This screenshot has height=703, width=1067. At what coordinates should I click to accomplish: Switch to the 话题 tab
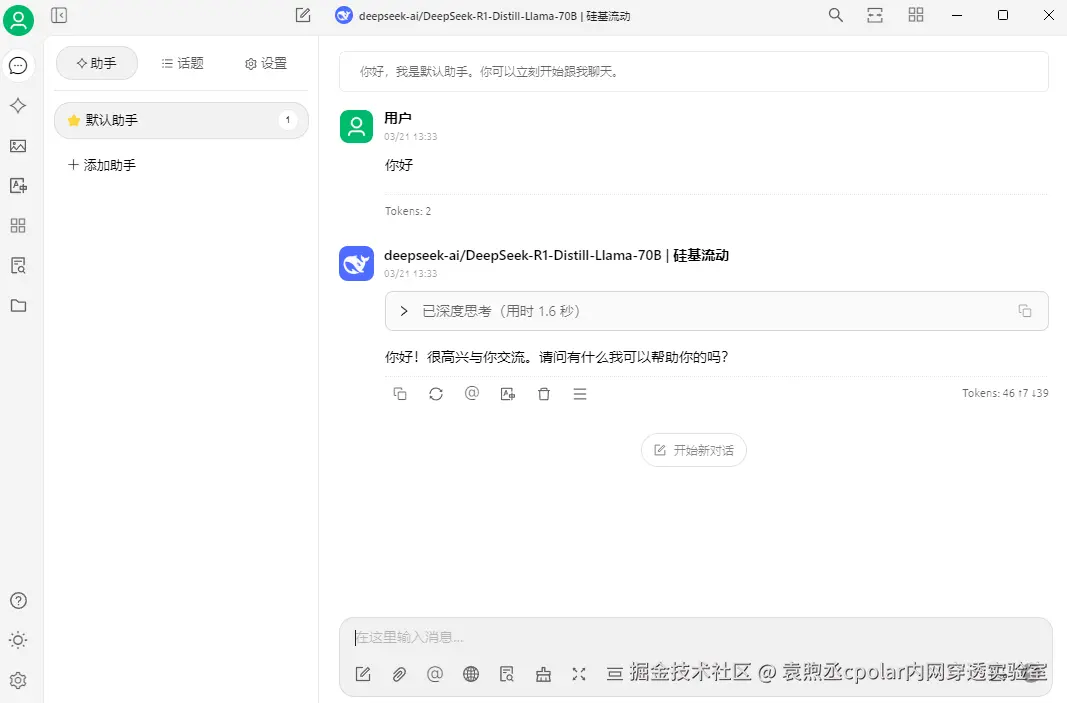tap(182, 63)
